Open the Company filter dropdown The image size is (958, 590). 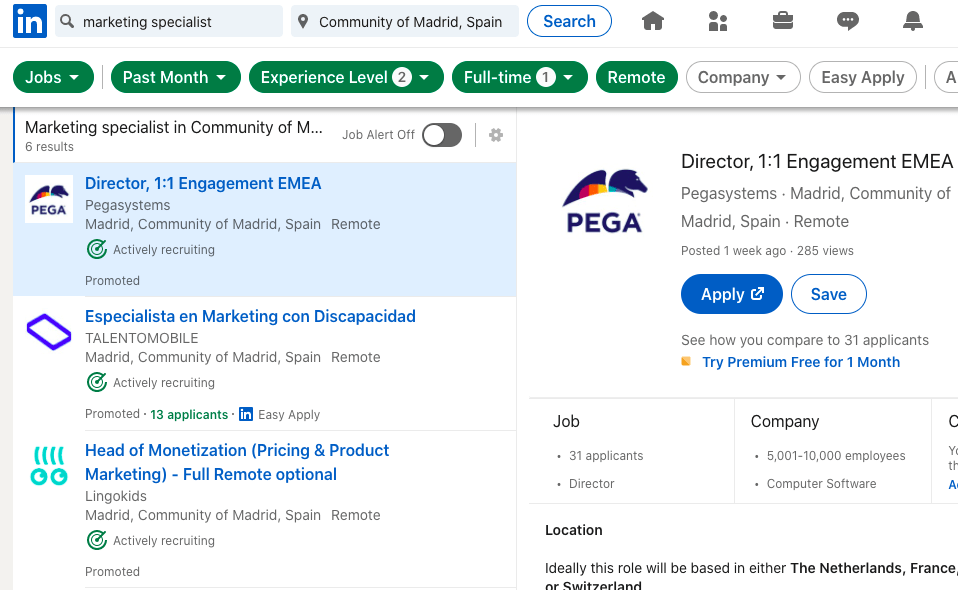click(743, 78)
